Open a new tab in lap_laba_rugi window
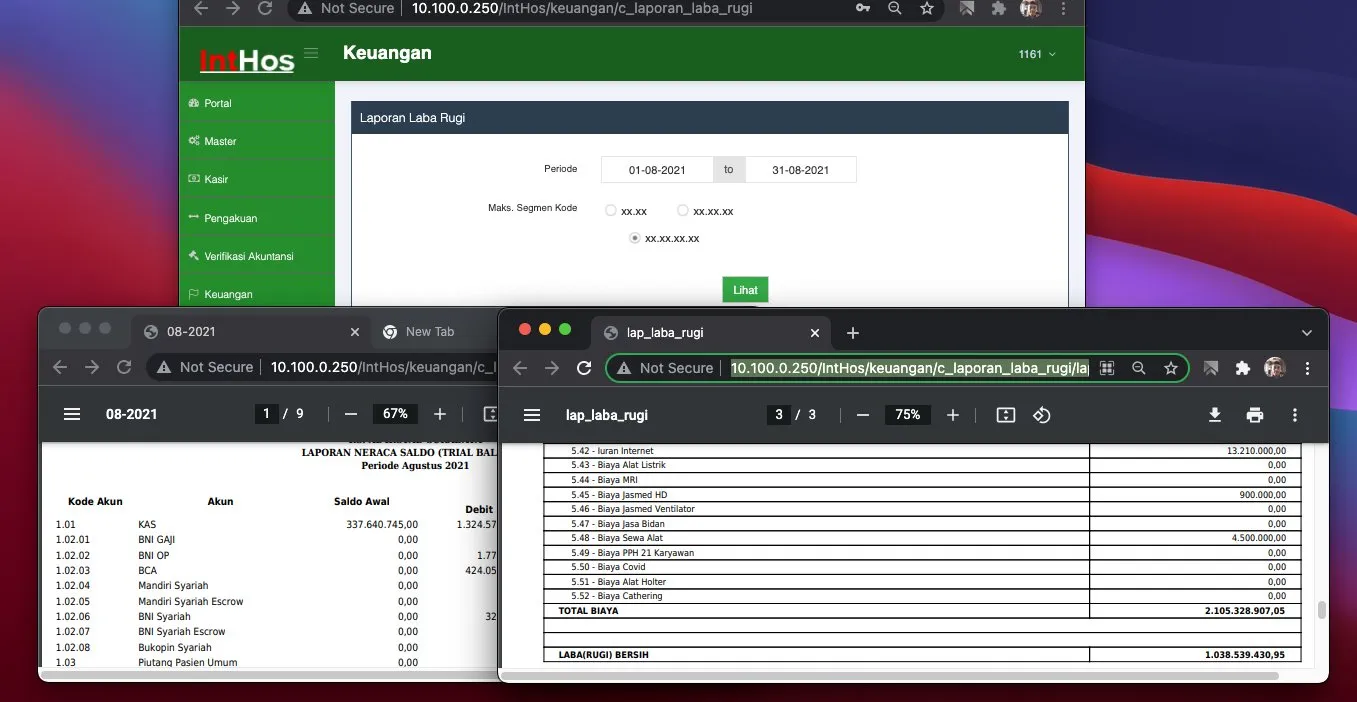This screenshot has height=702, width=1357. pos(853,333)
